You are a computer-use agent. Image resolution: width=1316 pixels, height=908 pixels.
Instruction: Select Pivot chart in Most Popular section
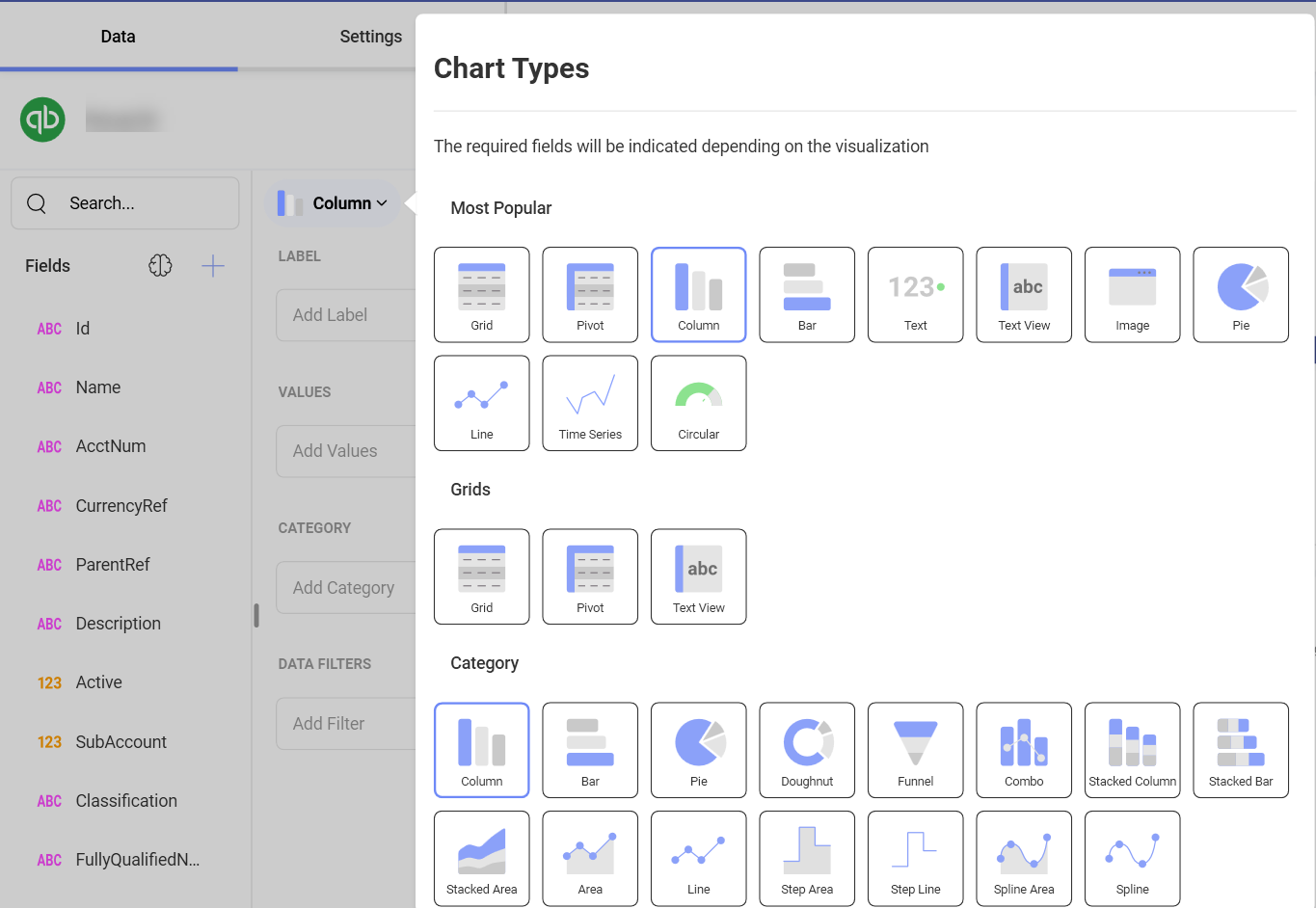(x=590, y=295)
